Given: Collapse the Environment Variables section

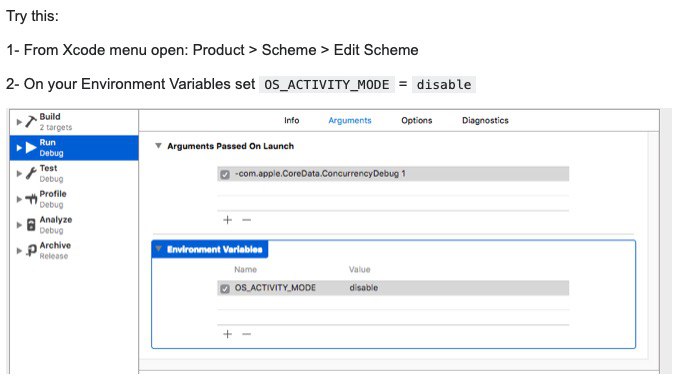Looking at the screenshot, I should 158,249.
